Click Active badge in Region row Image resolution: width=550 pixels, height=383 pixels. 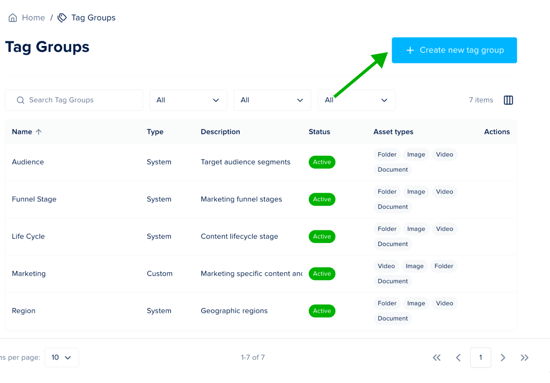[322, 311]
